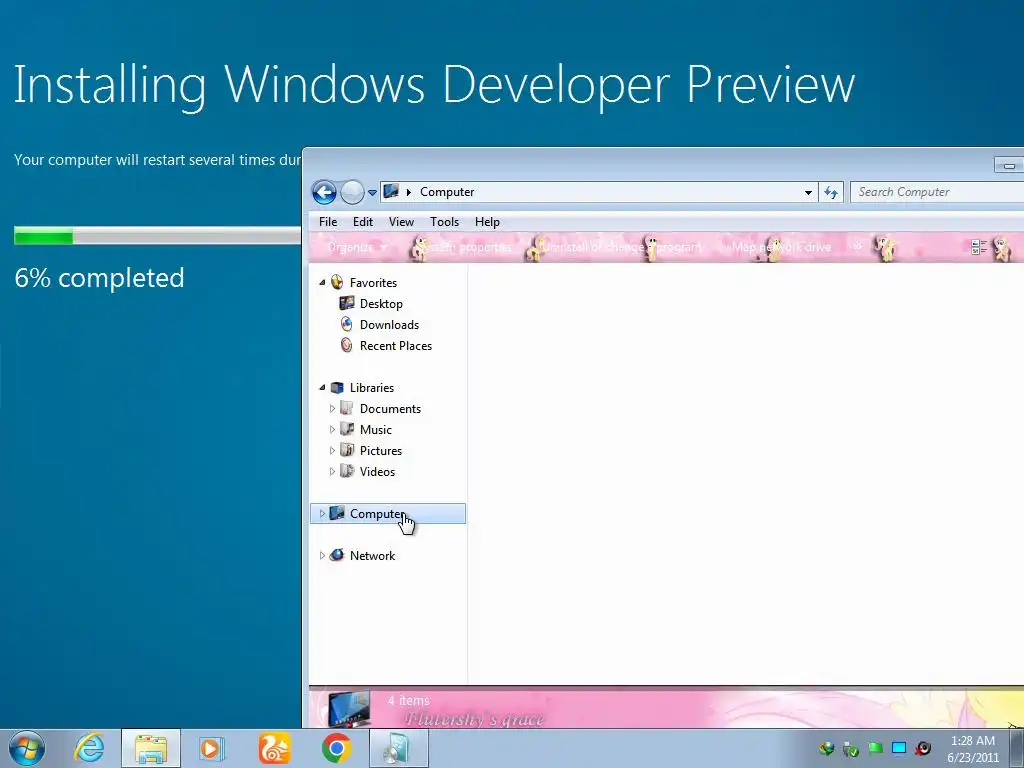Open Windows Media Player from taskbar

click(x=211, y=748)
